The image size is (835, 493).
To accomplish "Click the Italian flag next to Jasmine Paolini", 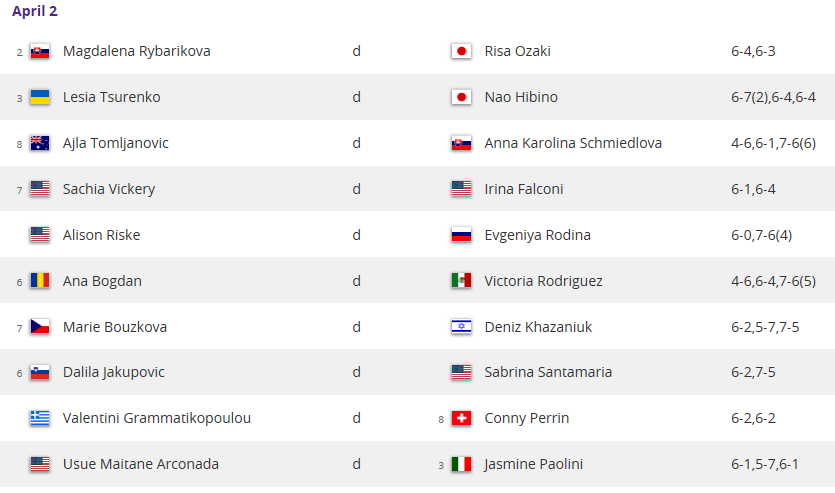I will 461,464.
